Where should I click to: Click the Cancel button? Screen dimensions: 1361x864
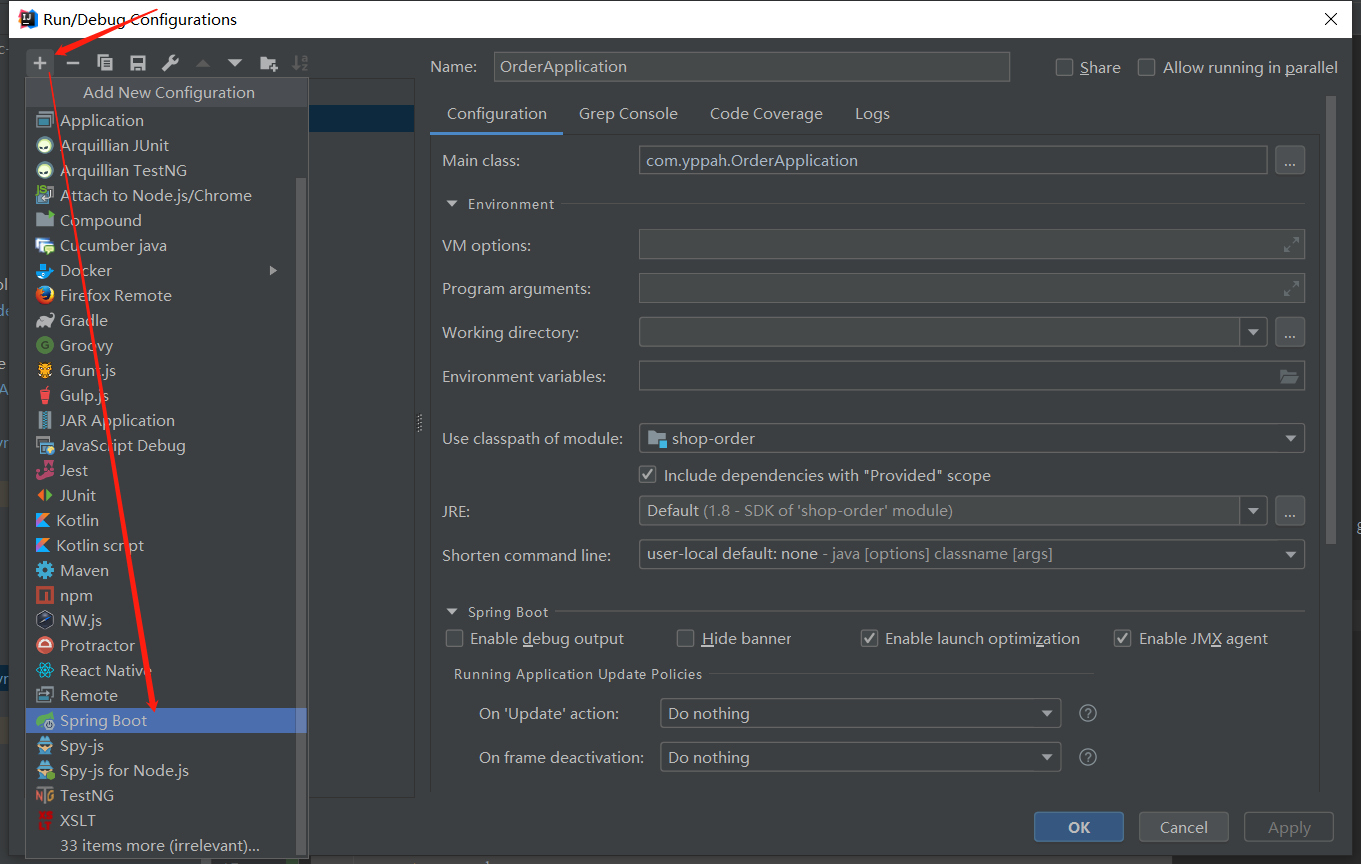tap(1184, 827)
